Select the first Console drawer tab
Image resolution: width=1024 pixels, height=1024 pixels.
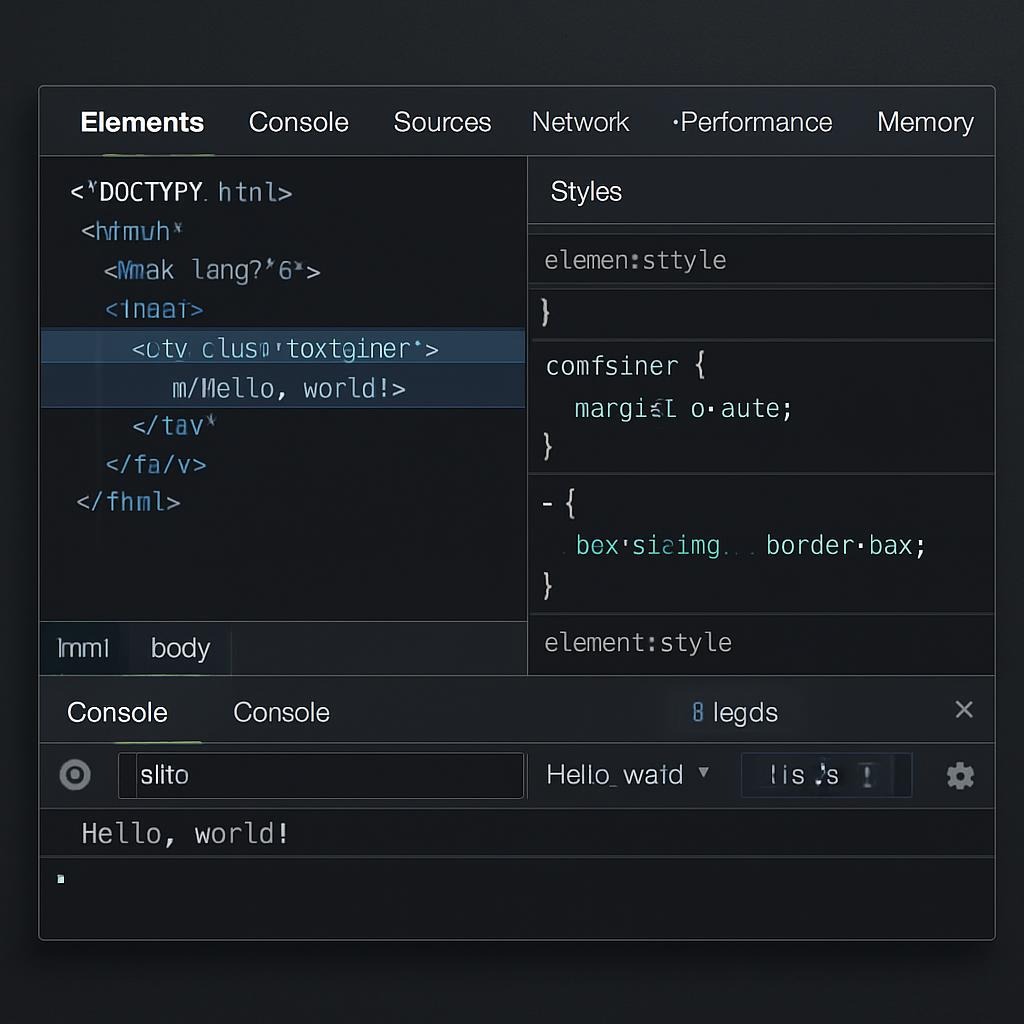pos(118,712)
